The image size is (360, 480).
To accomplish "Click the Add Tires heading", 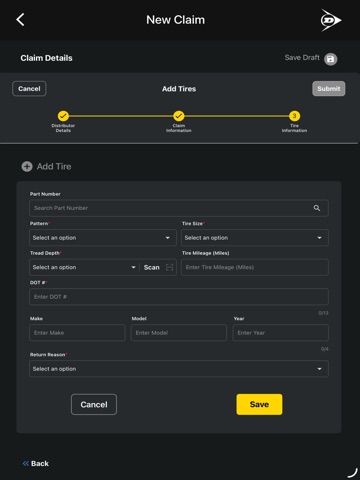I will (179, 89).
